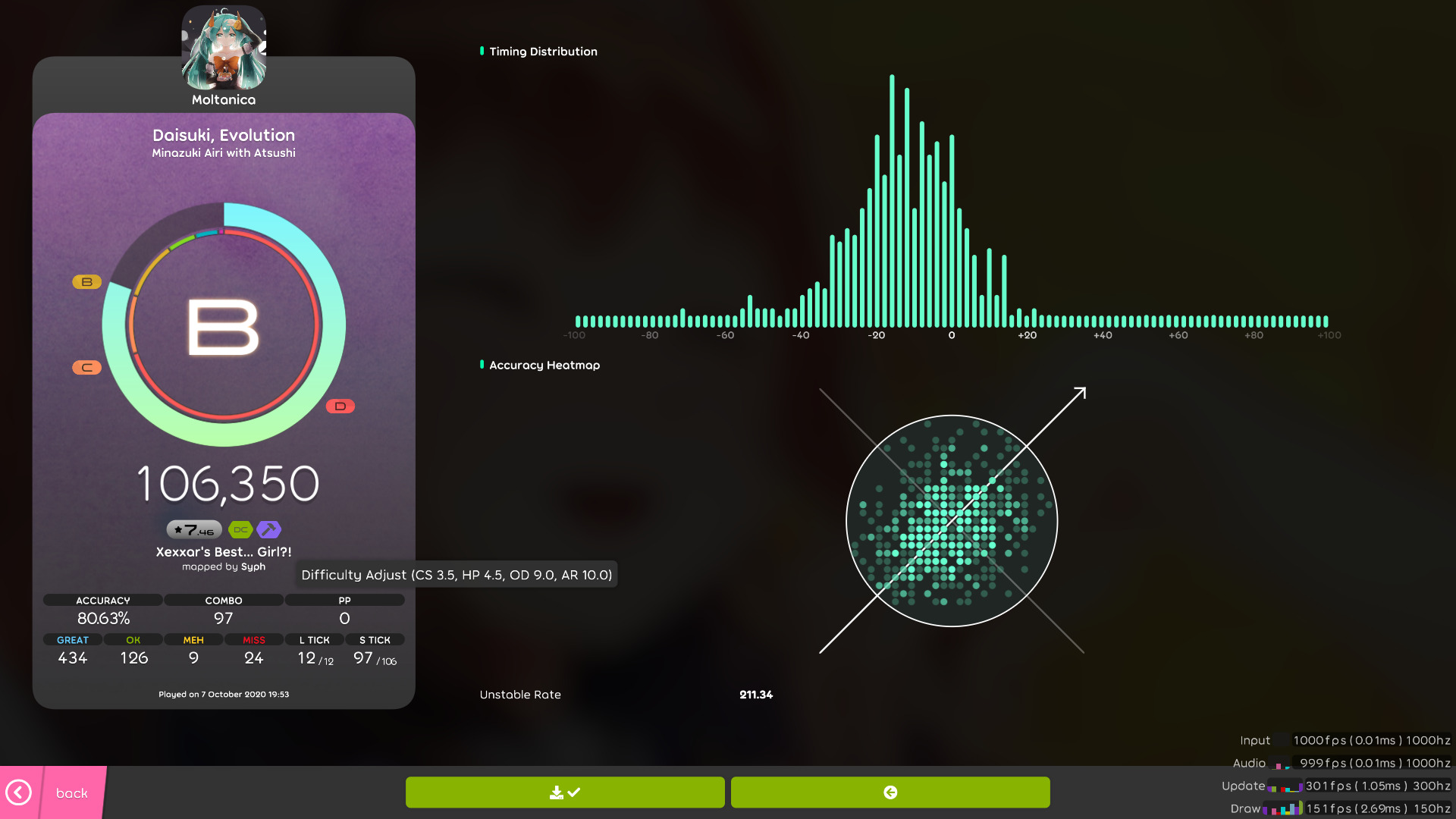Click the PP header label
The image size is (1456, 819).
344,600
